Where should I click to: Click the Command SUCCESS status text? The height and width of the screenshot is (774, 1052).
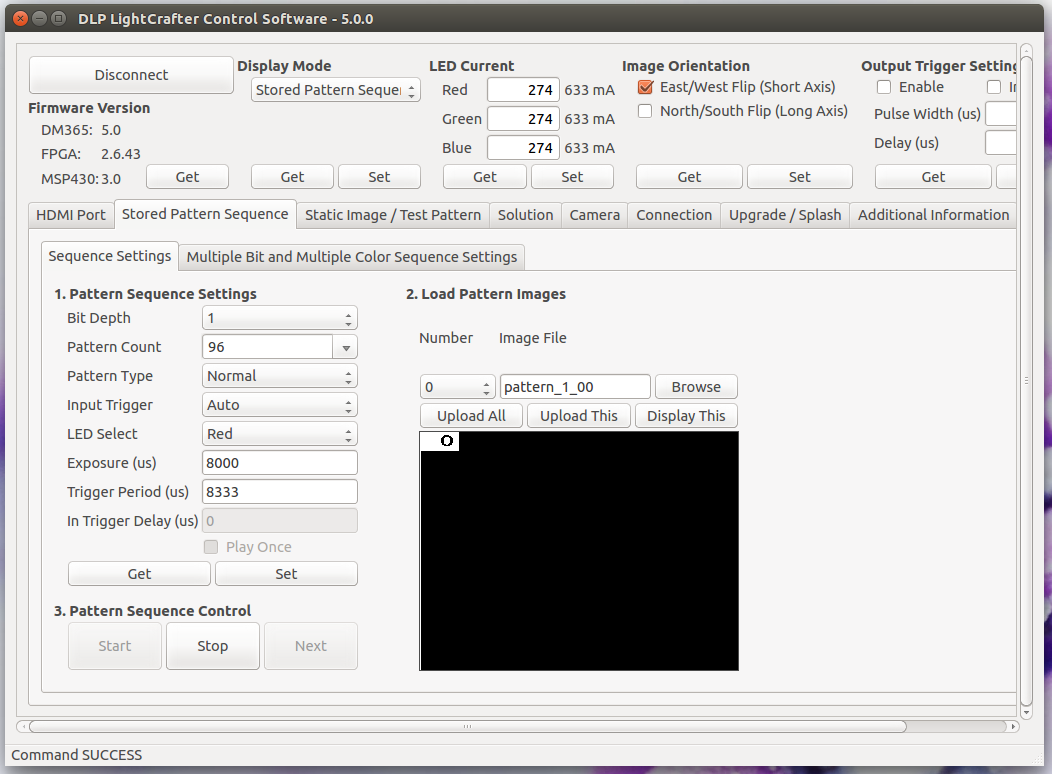(76, 755)
